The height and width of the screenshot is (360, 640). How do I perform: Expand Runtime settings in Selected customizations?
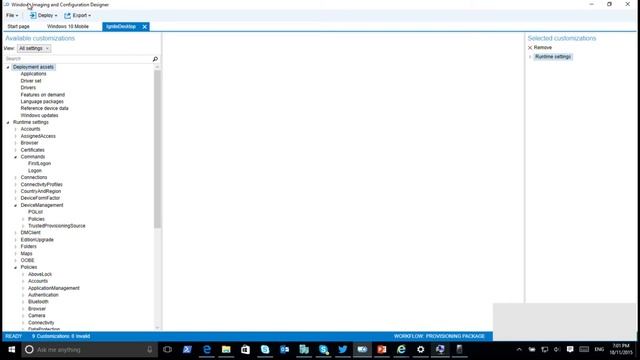coord(530,57)
